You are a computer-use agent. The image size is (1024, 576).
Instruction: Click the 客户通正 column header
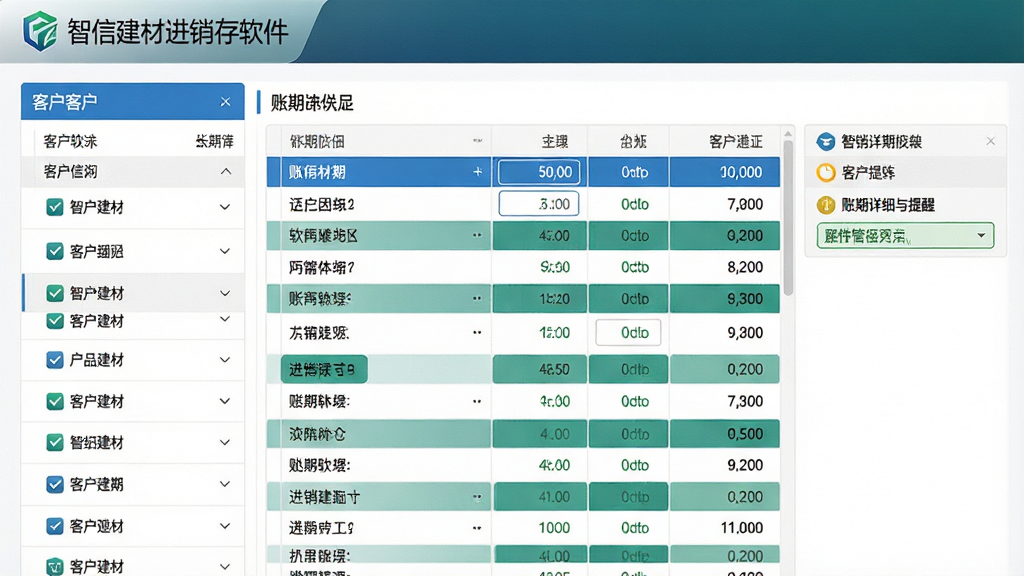736,142
